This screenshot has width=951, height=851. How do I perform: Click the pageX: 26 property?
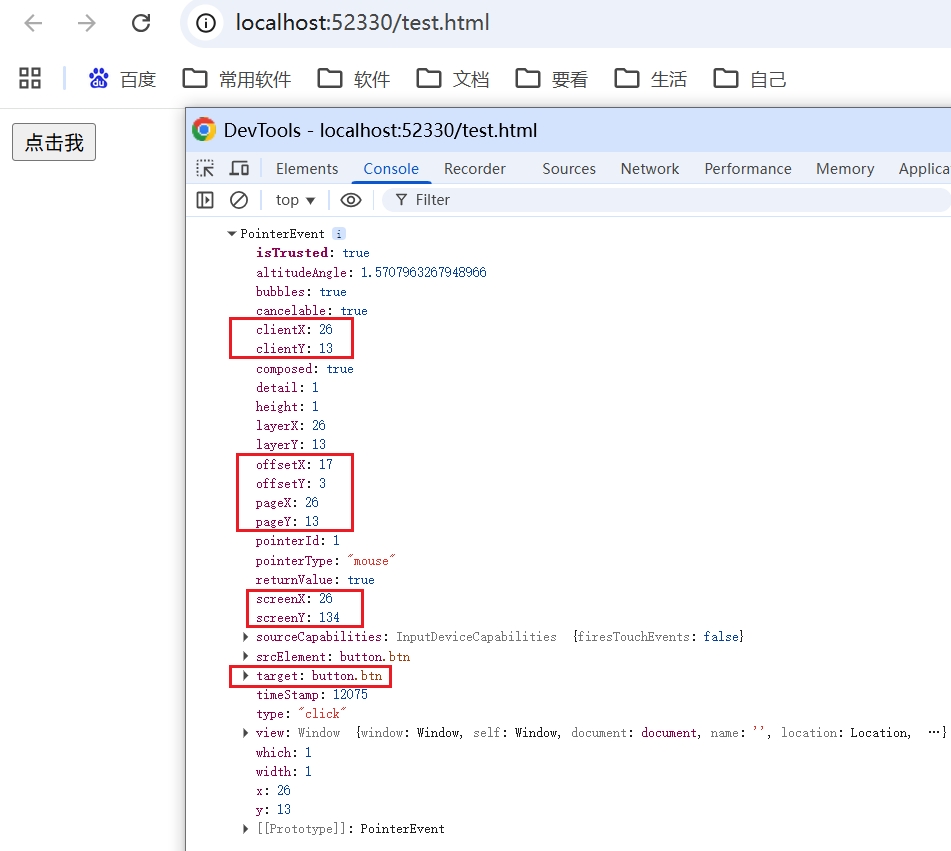coord(287,502)
